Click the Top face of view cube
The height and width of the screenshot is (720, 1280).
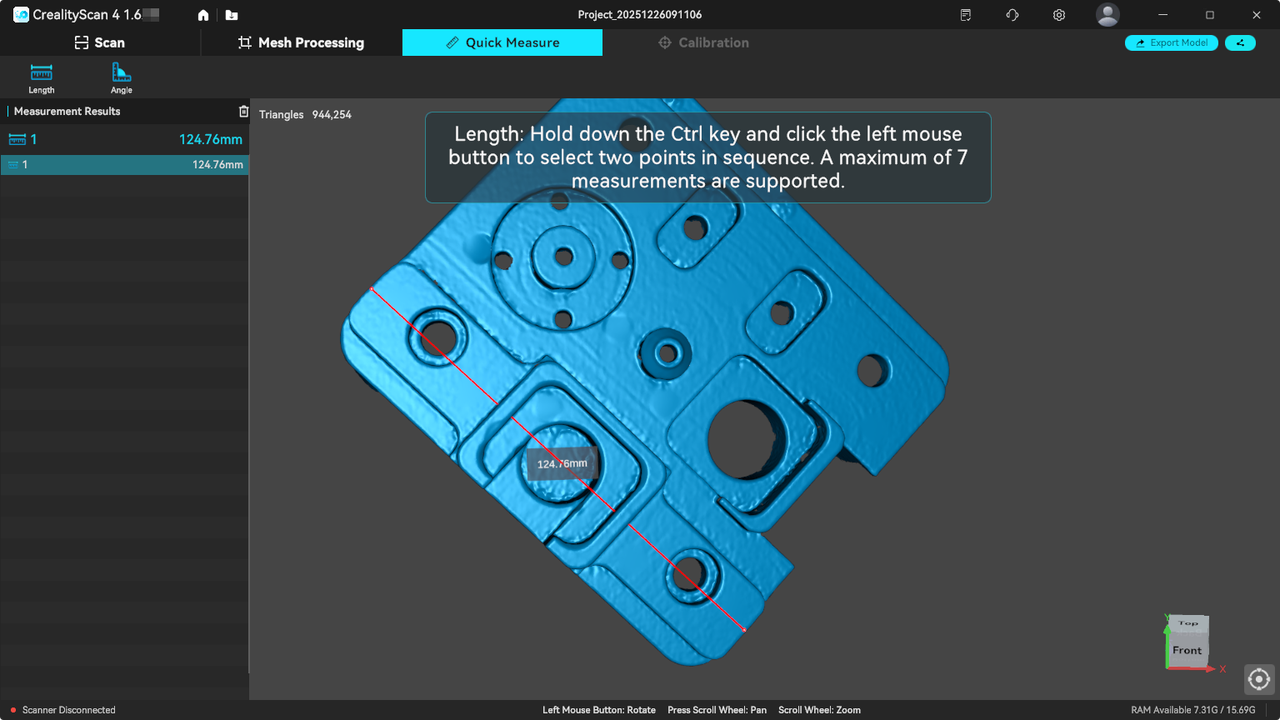(x=1188, y=623)
